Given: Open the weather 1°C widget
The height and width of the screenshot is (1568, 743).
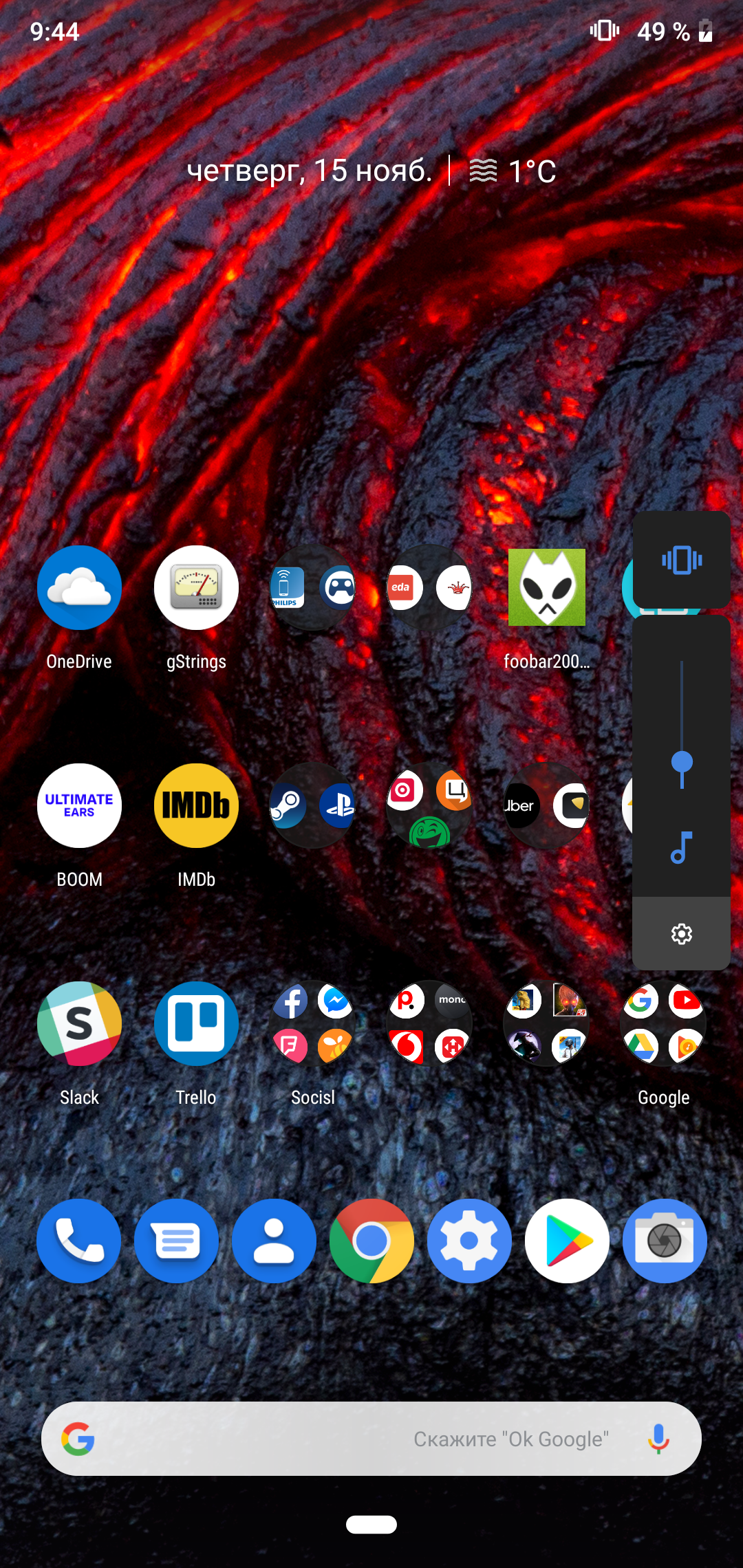Looking at the screenshot, I should pyautogui.click(x=513, y=171).
